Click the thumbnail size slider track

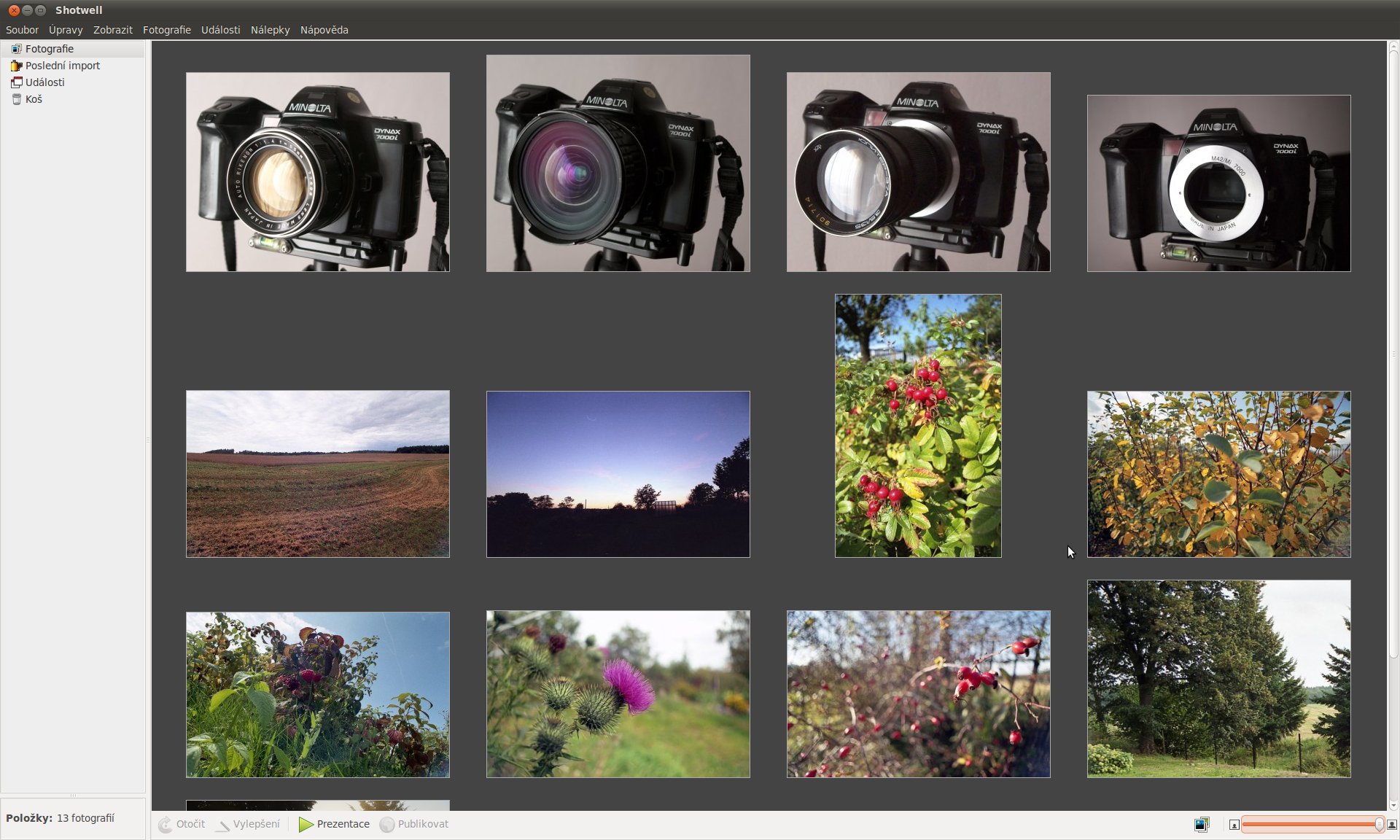pos(1312,825)
